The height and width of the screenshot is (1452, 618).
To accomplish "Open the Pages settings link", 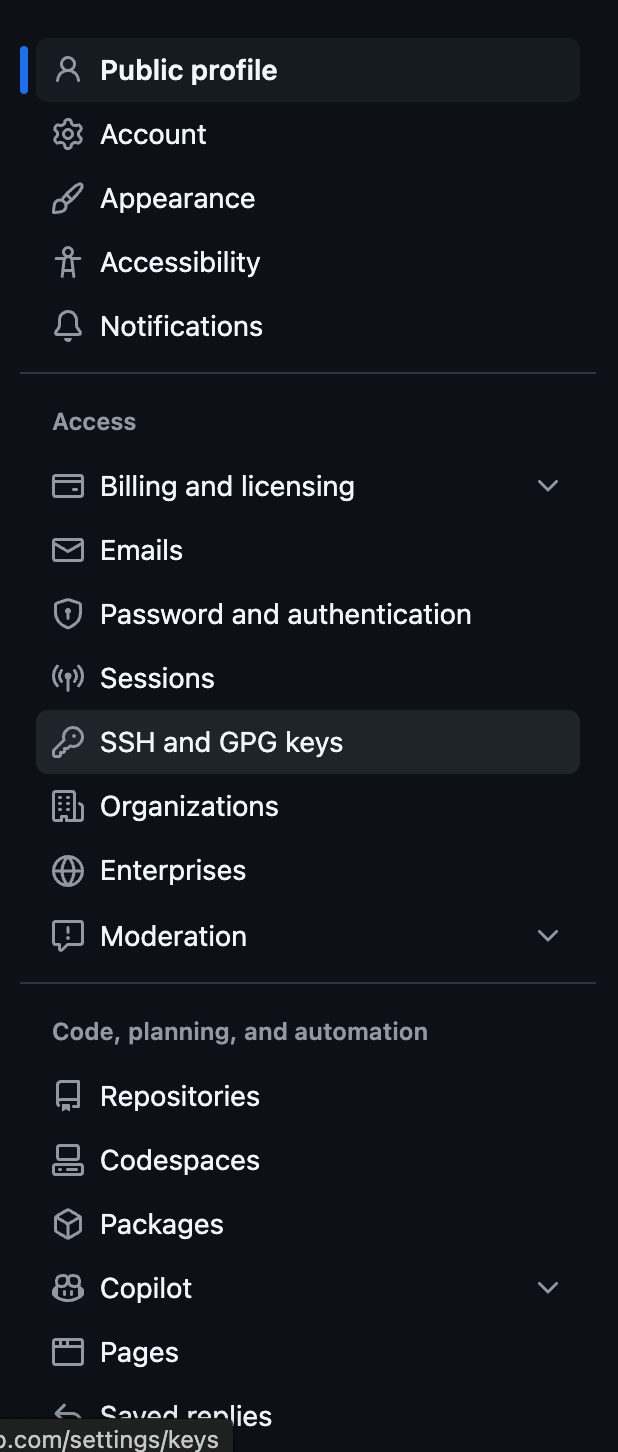I will tap(139, 1352).
